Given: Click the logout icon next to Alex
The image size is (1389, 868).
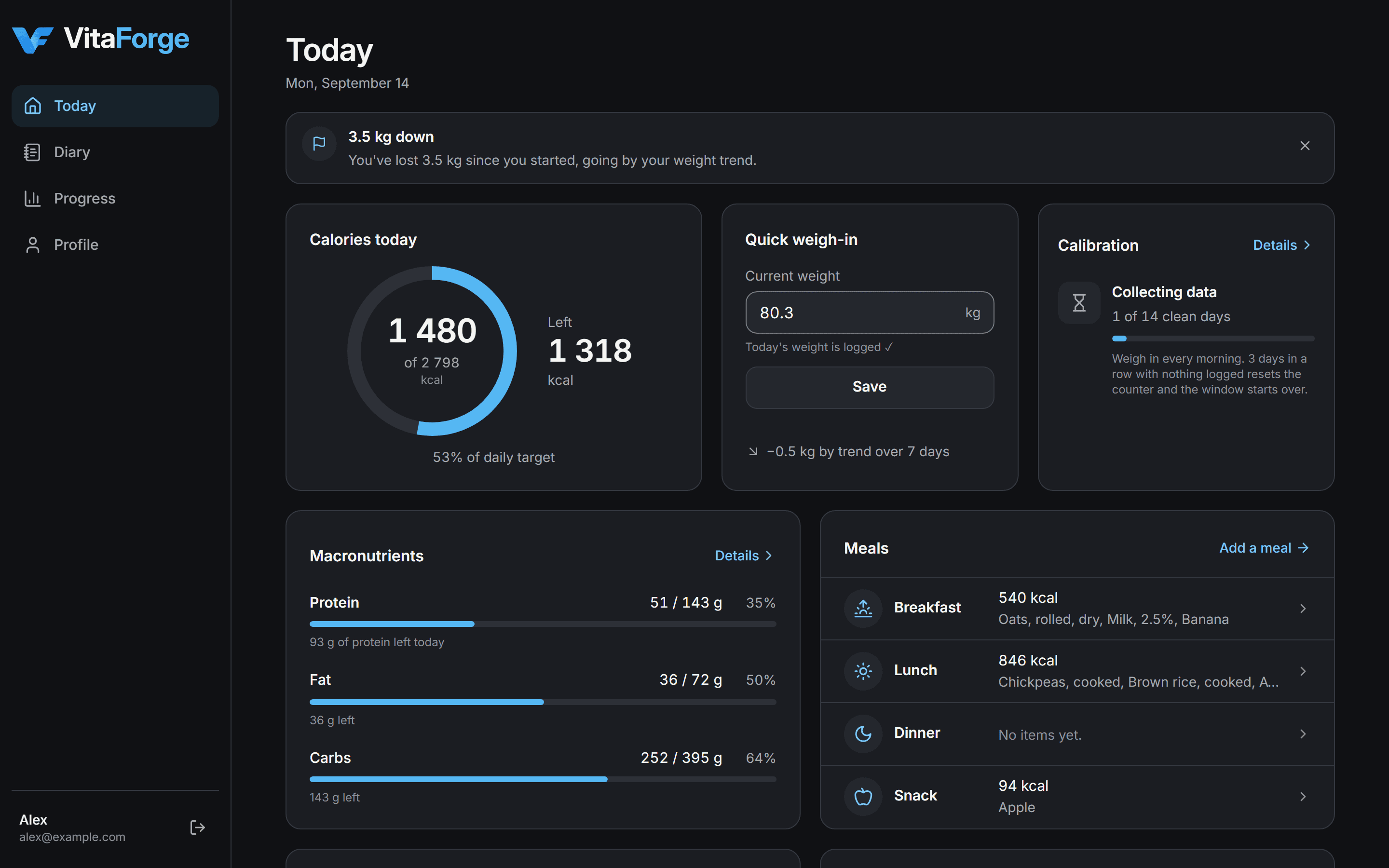Looking at the screenshot, I should tap(197, 827).
